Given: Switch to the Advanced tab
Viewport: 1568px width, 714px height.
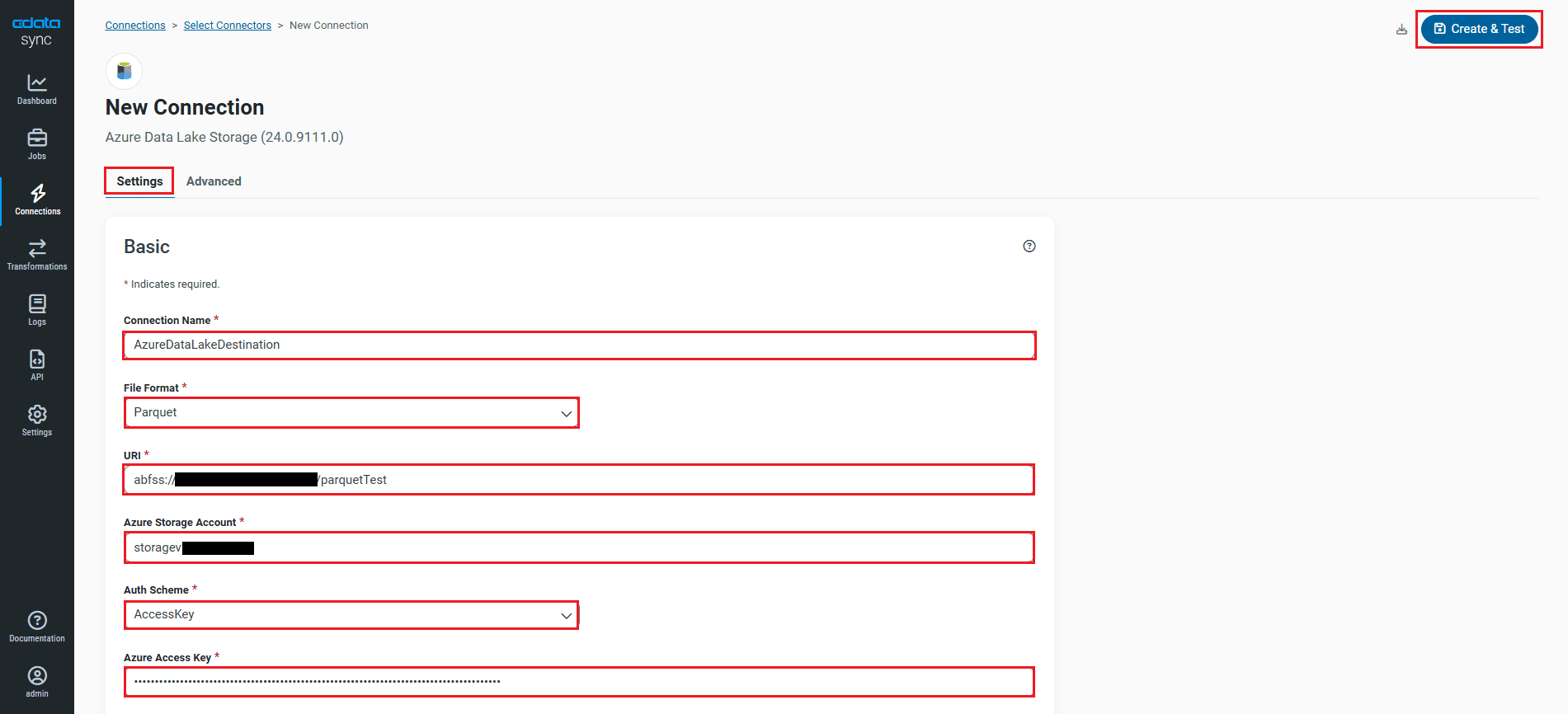Looking at the screenshot, I should coord(213,181).
